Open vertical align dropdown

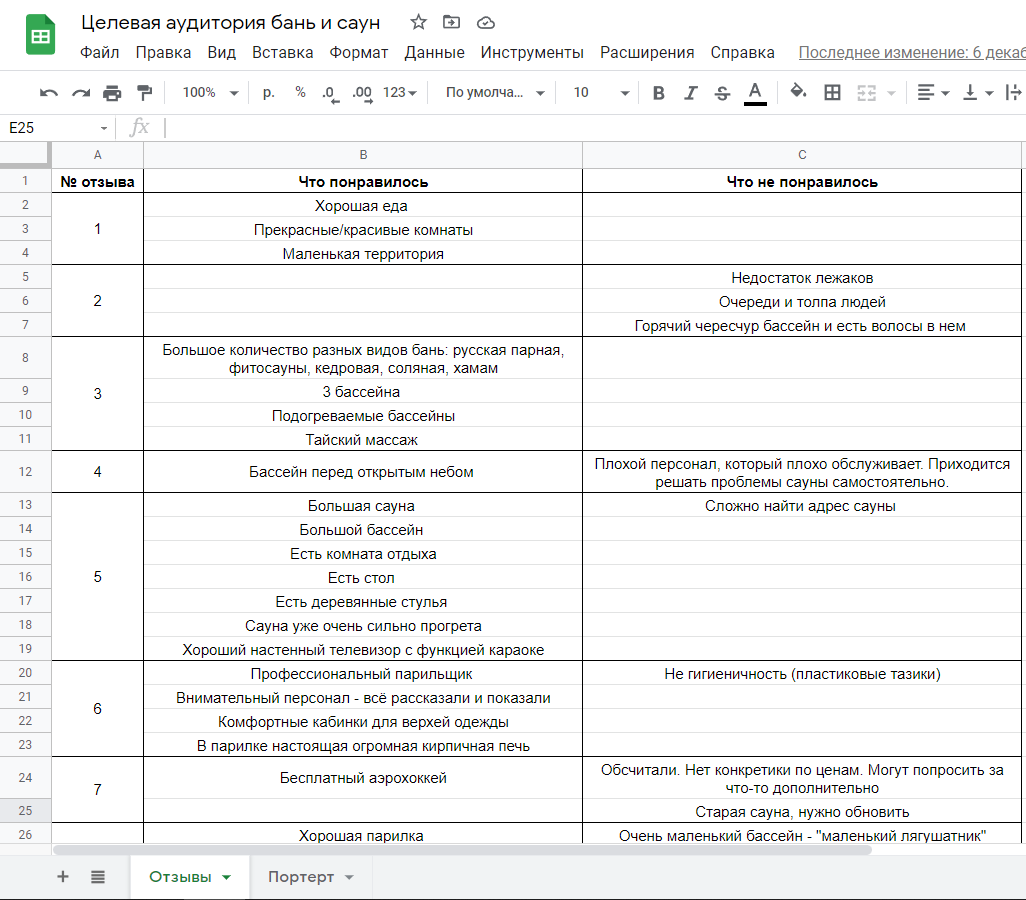(978, 93)
